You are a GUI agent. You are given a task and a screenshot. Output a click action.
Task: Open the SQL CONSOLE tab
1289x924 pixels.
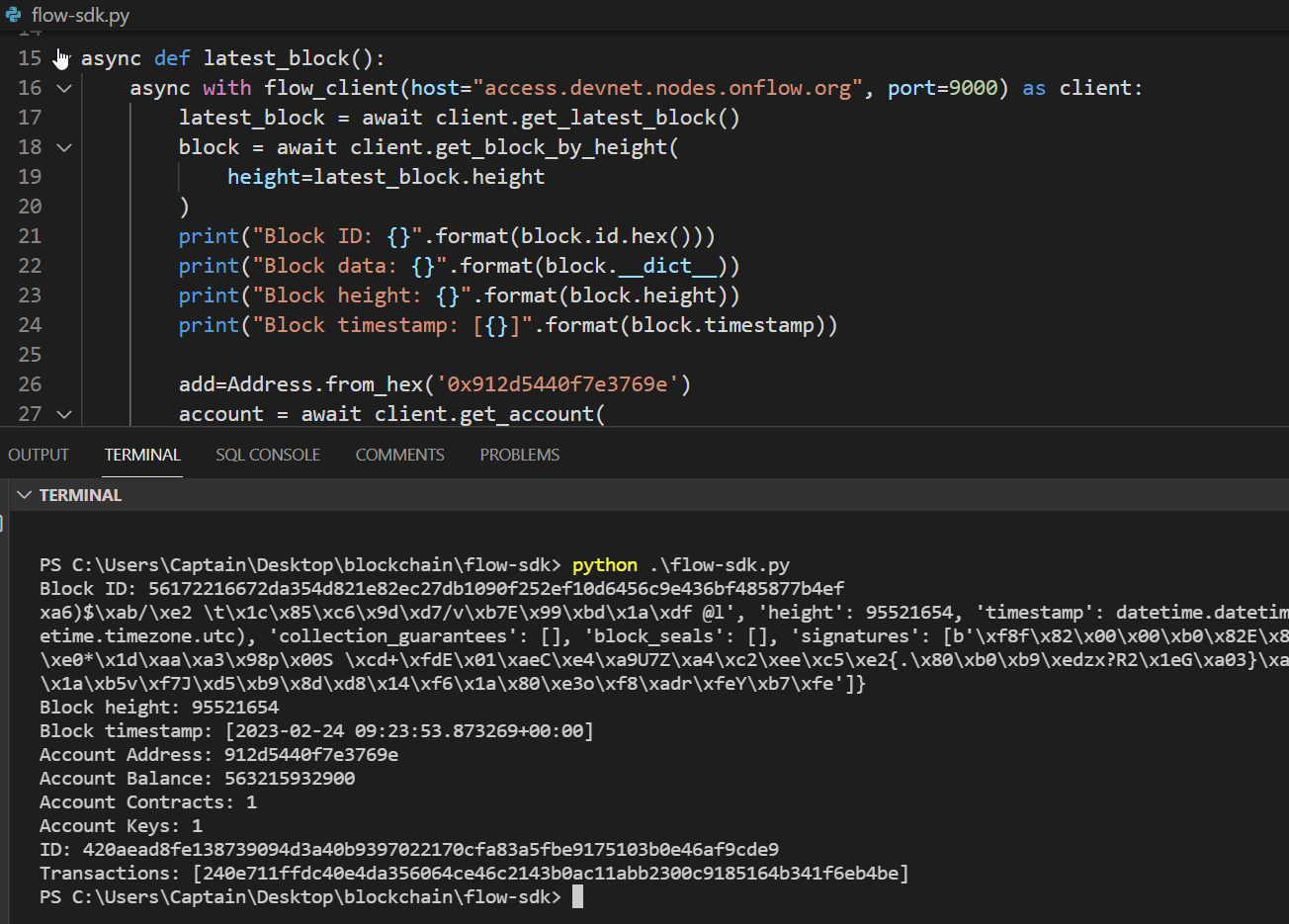tap(268, 455)
